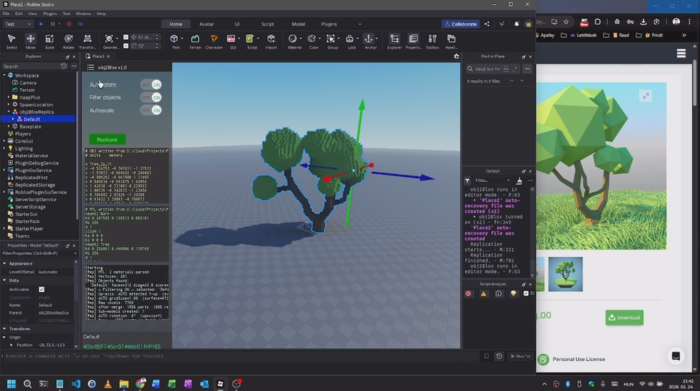Switch to the Avatar ribbon tab
Viewport: 700px width, 391px height.
[x=206, y=24]
